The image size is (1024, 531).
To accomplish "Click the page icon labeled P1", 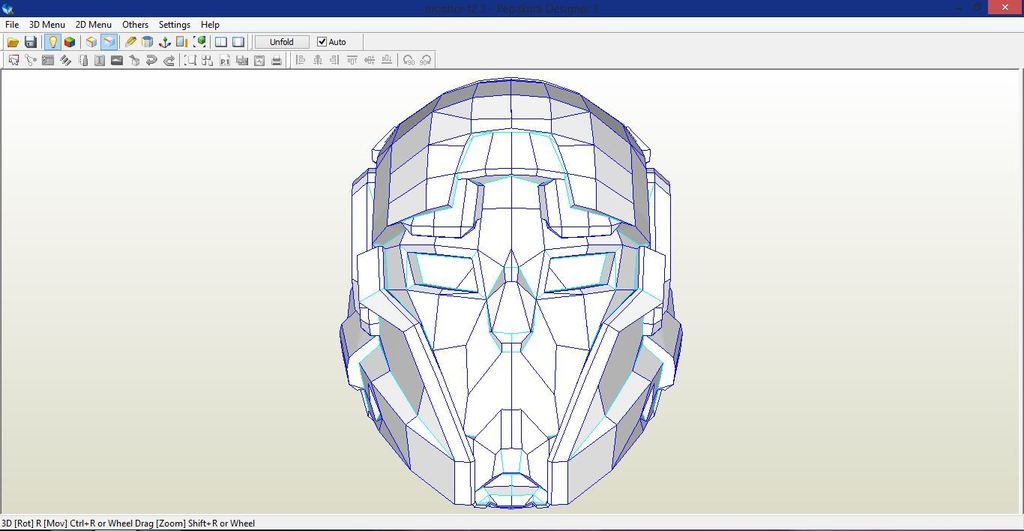I will pos(225,60).
